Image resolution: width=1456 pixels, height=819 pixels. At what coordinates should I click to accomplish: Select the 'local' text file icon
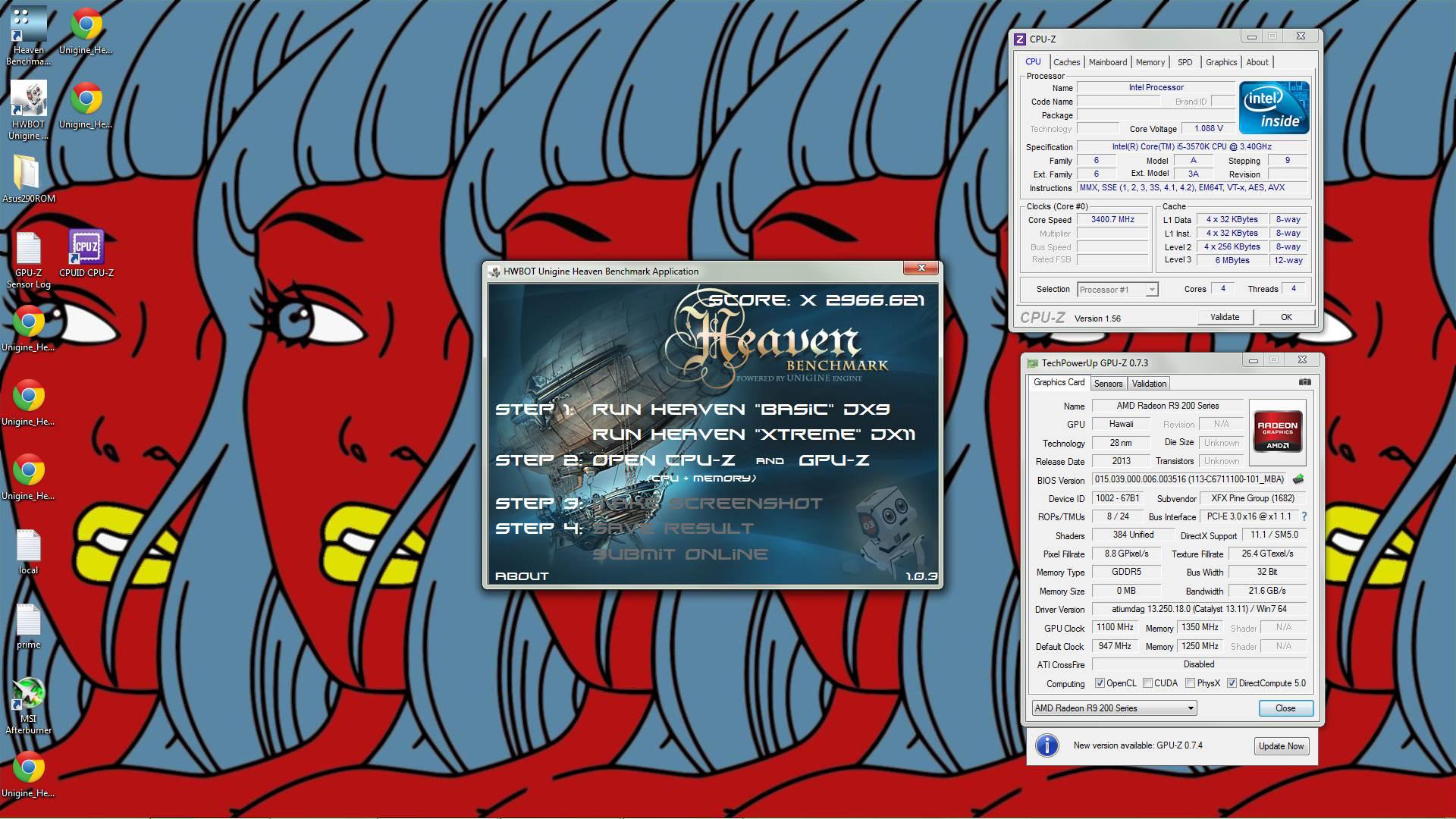pos(28,551)
